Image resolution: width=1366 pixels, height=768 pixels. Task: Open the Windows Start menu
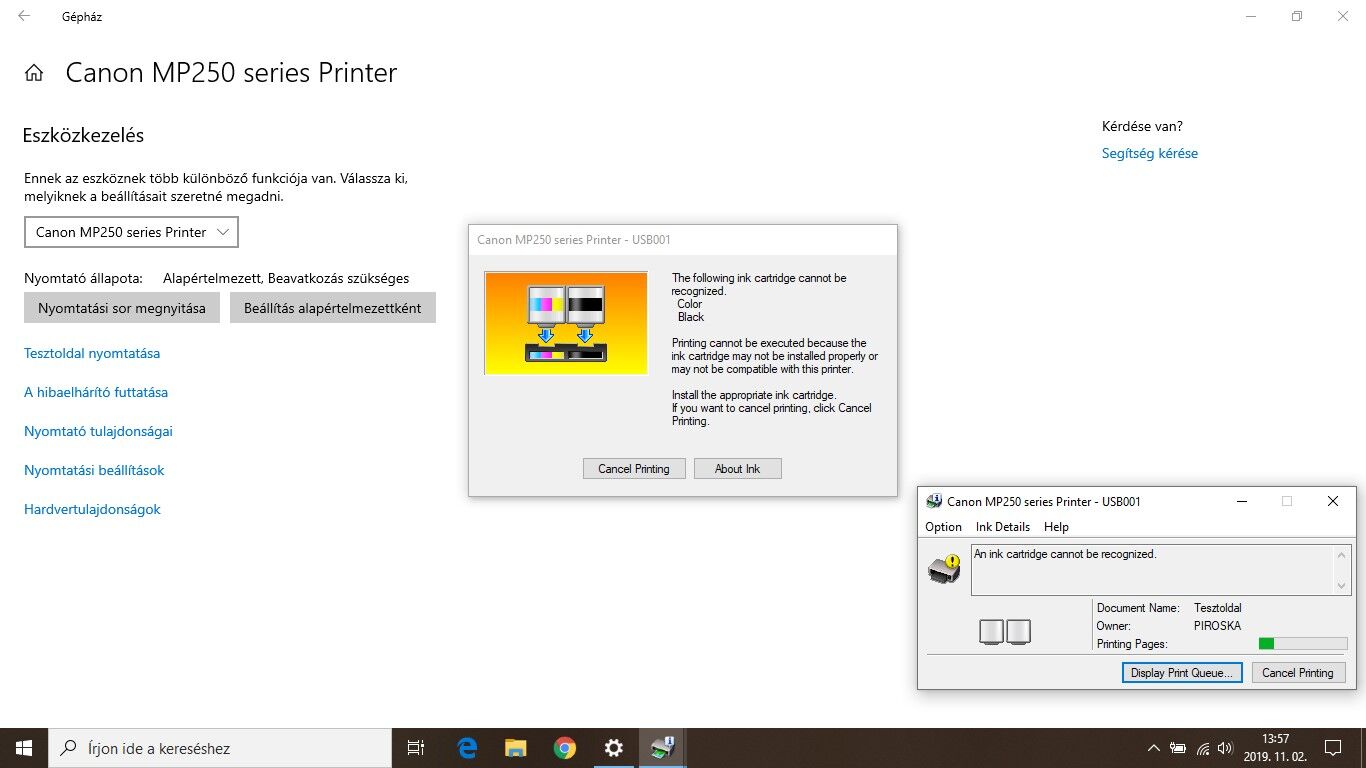coord(24,748)
